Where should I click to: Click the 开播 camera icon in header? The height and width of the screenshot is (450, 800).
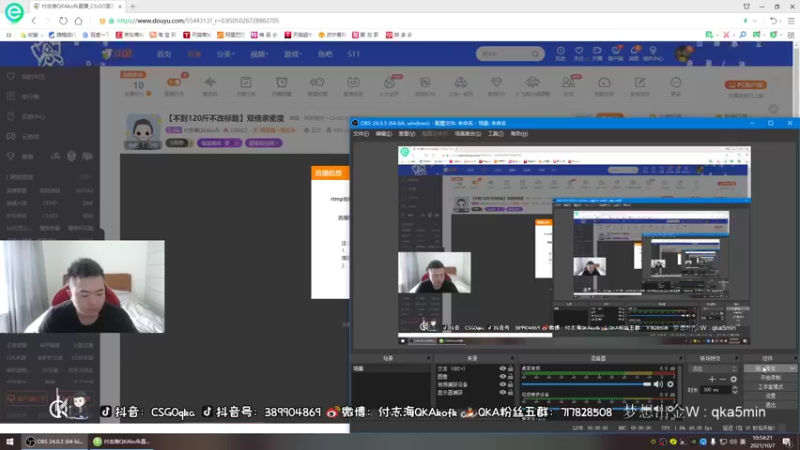[597, 51]
